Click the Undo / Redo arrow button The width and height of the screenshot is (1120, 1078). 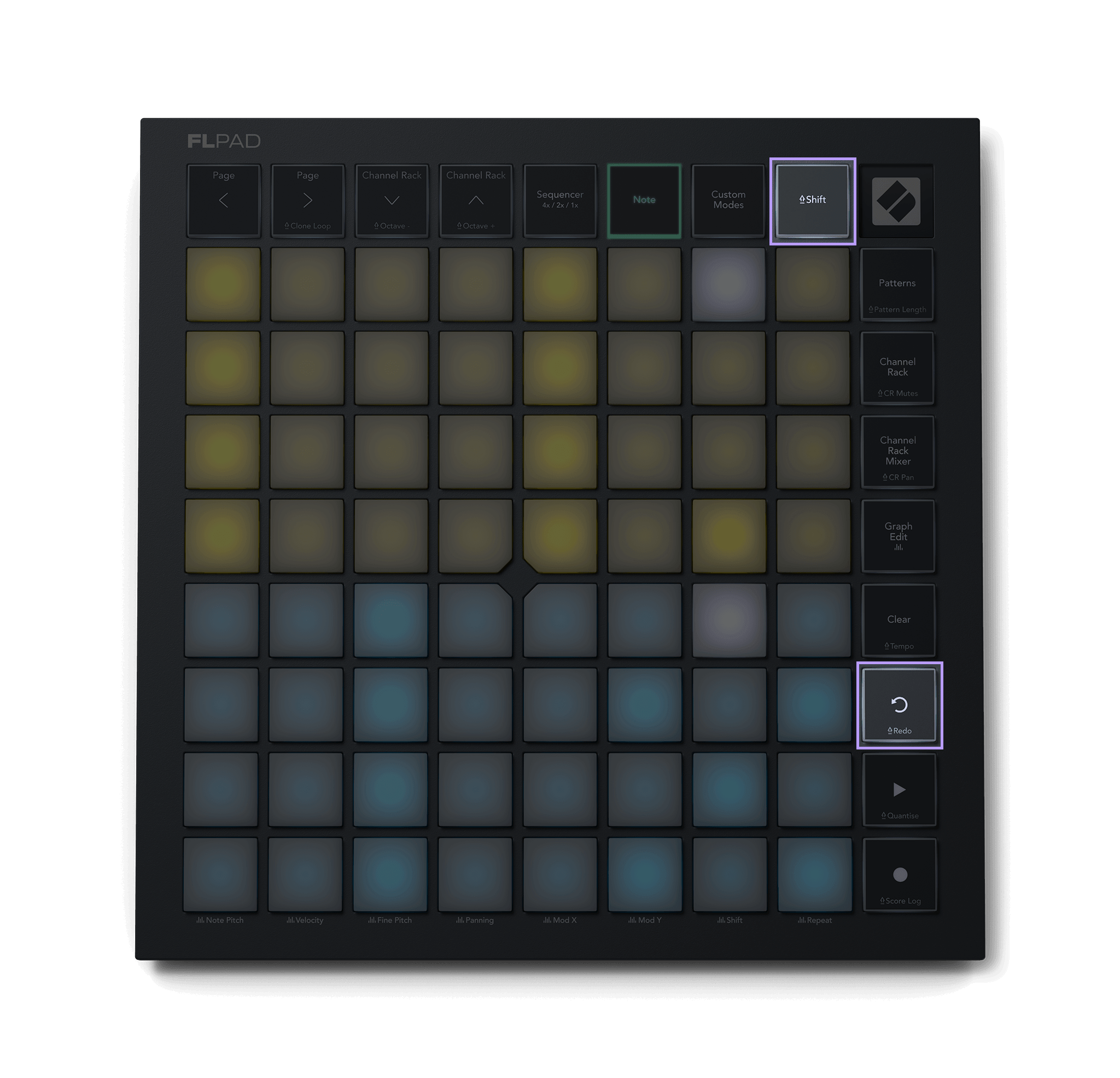[900, 705]
